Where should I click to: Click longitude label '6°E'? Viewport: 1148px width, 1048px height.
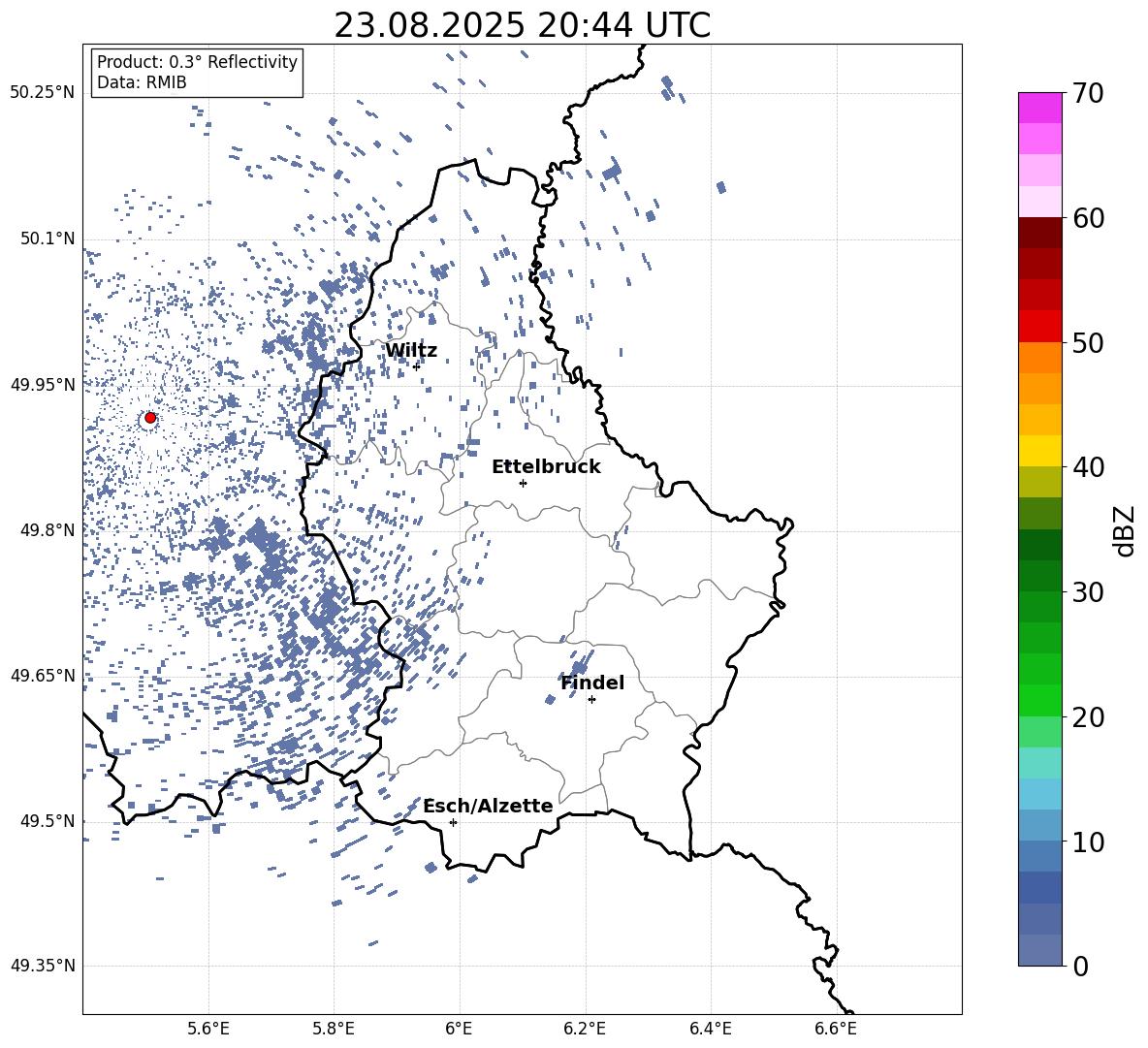coord(459,1029)
